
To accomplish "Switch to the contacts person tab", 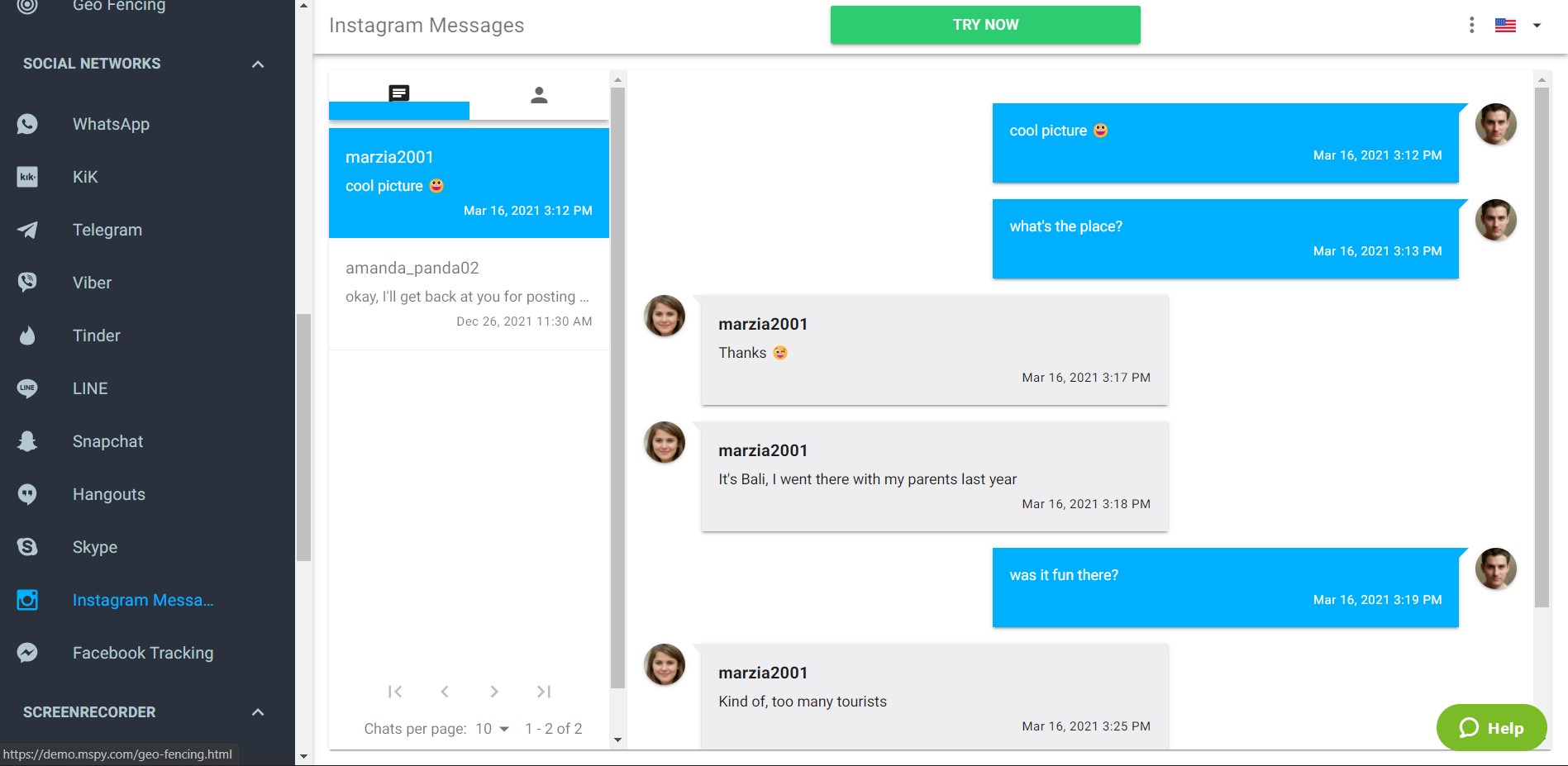I will click(x=539, y=95).
